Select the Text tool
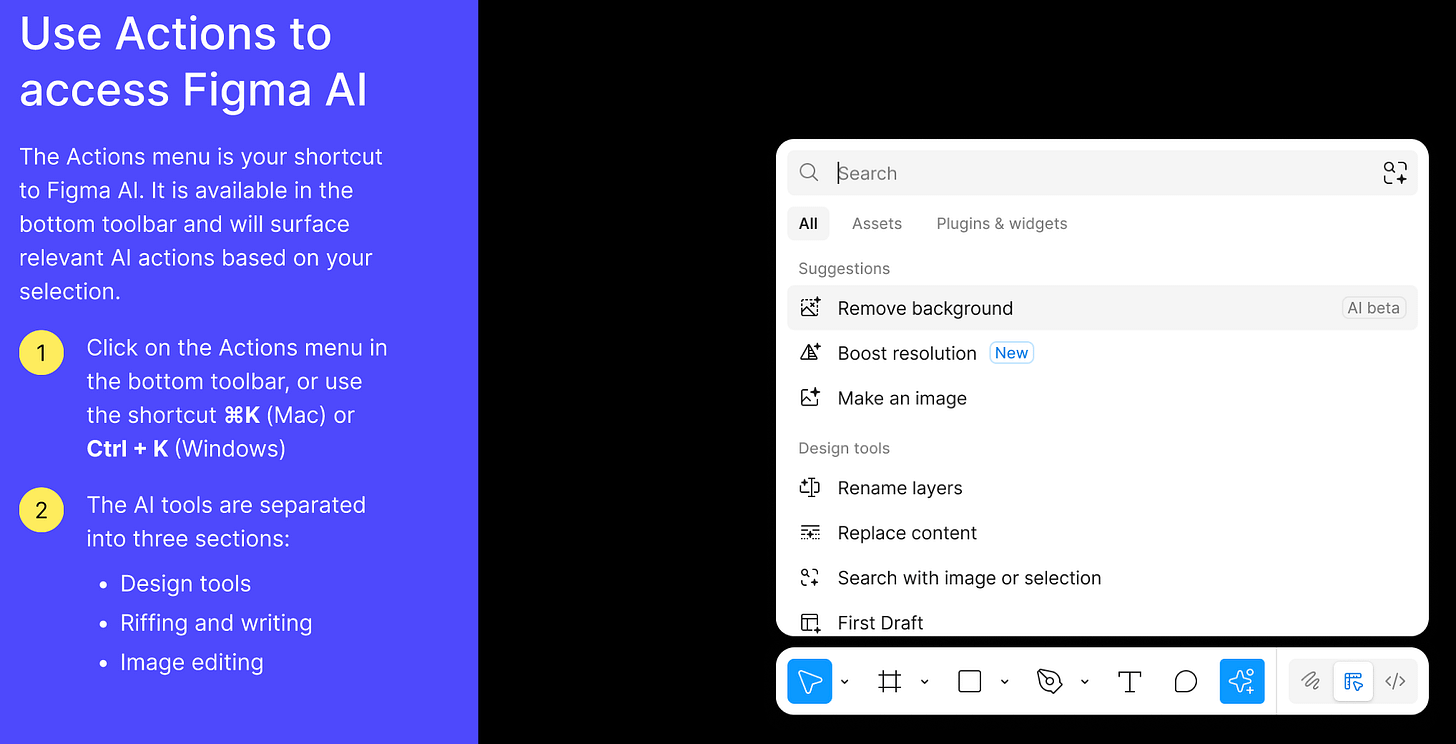1456x744 pixels. (x=1129, y=681)
